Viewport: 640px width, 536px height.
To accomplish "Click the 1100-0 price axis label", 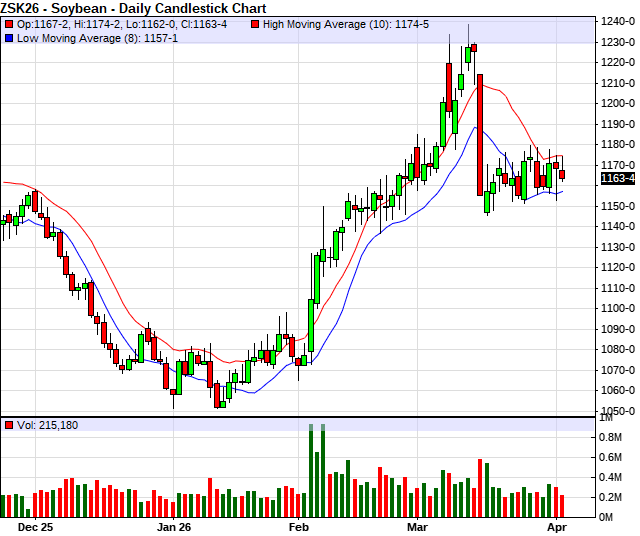I will pos(618,308).
